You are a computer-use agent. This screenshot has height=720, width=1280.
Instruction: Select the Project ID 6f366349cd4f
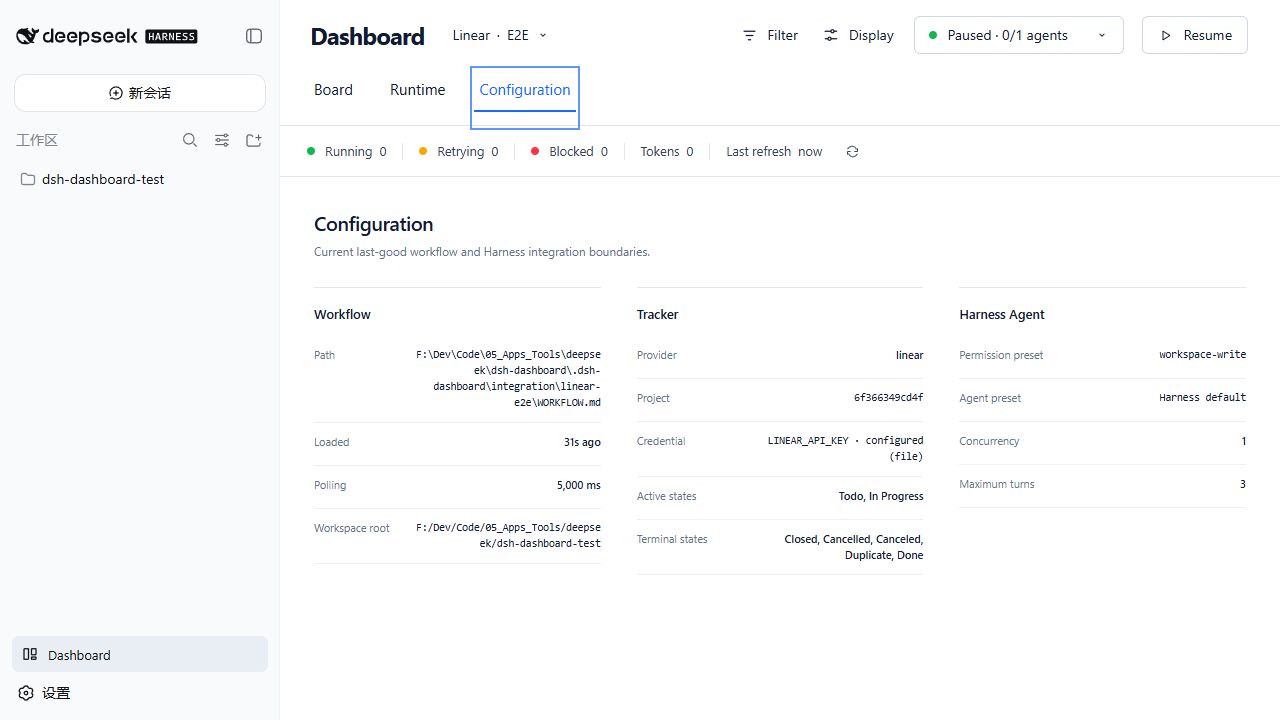point(889,398)
